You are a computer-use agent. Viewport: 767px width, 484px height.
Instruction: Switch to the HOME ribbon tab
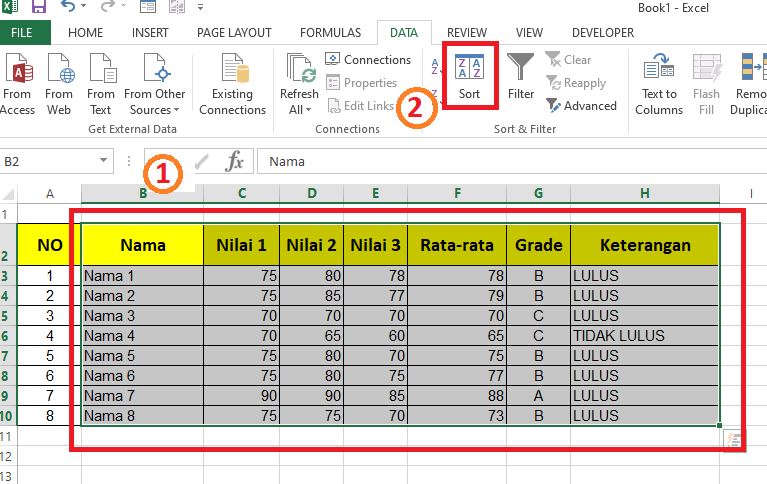click(86, 33)
